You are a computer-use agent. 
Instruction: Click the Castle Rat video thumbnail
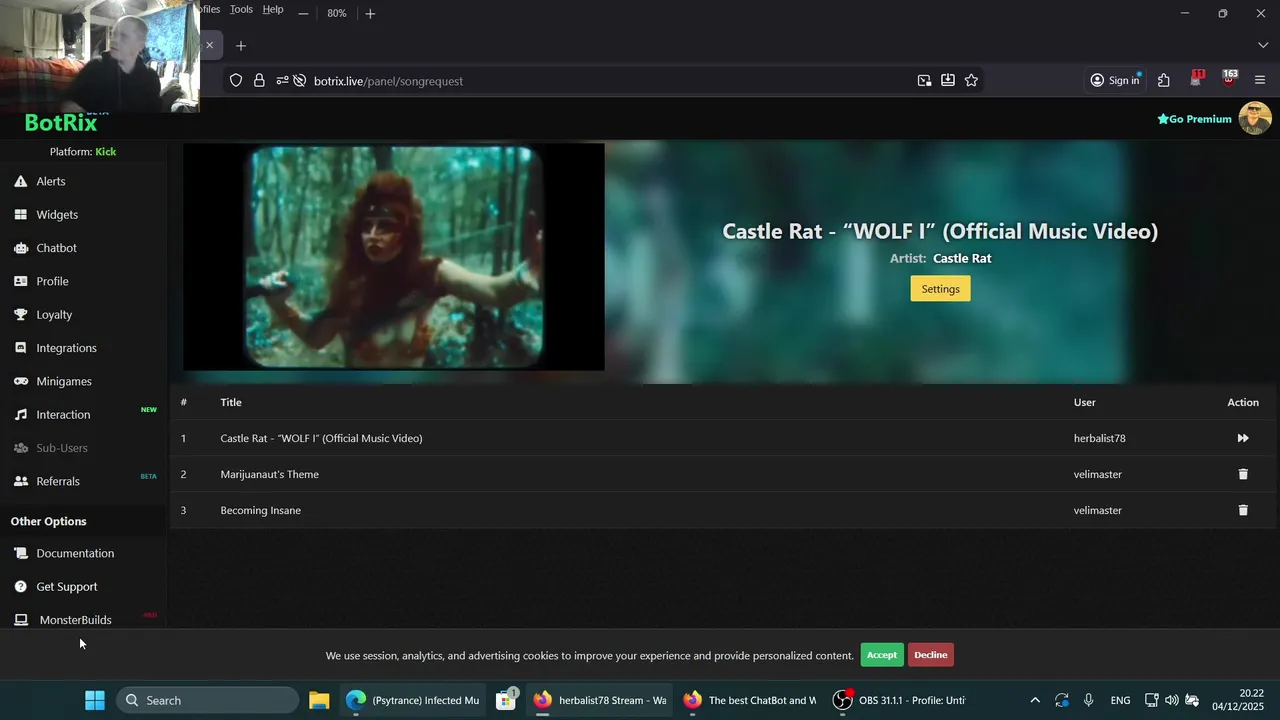[394, 257]
